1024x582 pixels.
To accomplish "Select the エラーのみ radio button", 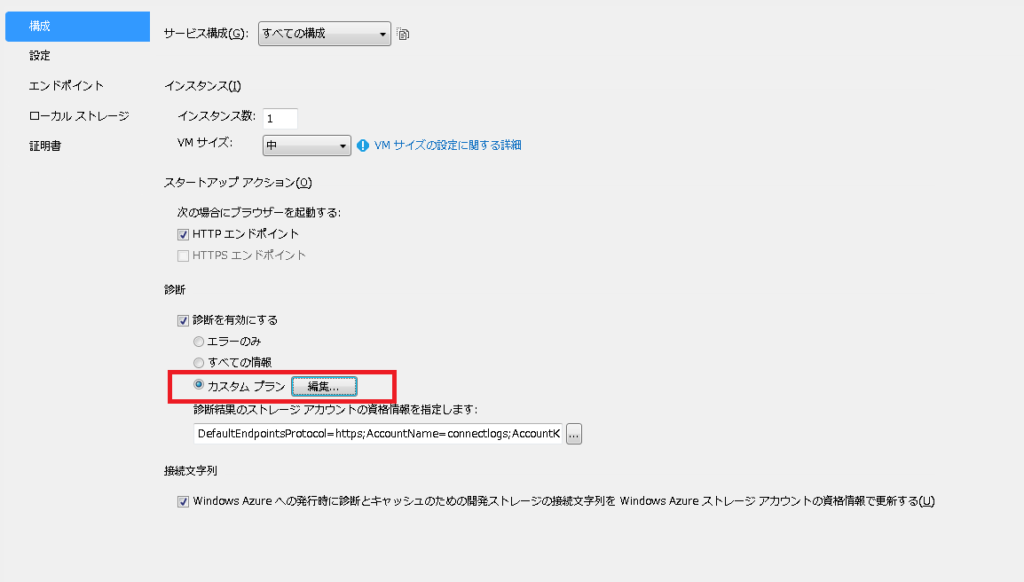I will click(x=199, y=342).
